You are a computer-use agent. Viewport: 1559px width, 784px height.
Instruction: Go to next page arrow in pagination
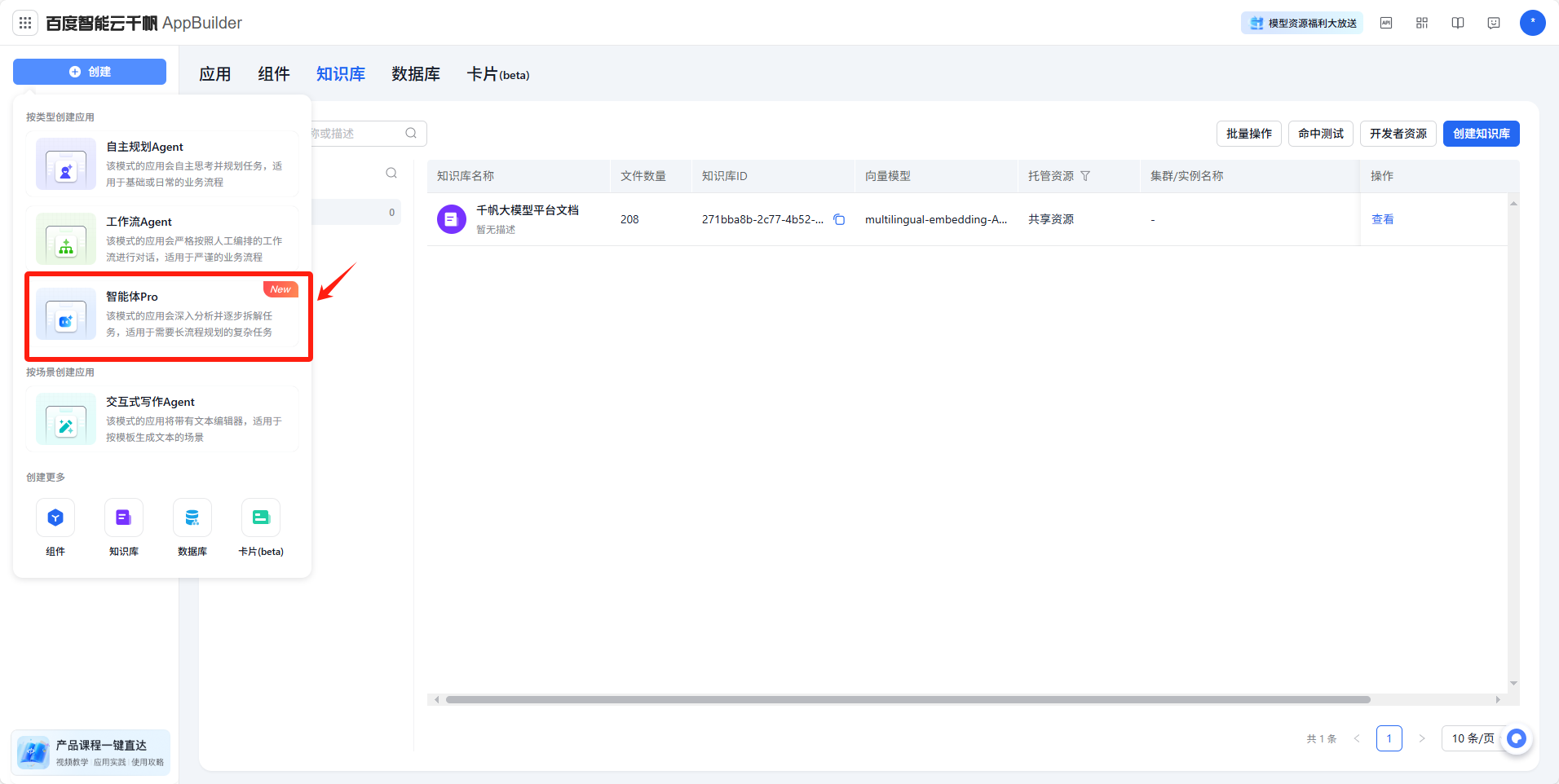click(1422, 738)
